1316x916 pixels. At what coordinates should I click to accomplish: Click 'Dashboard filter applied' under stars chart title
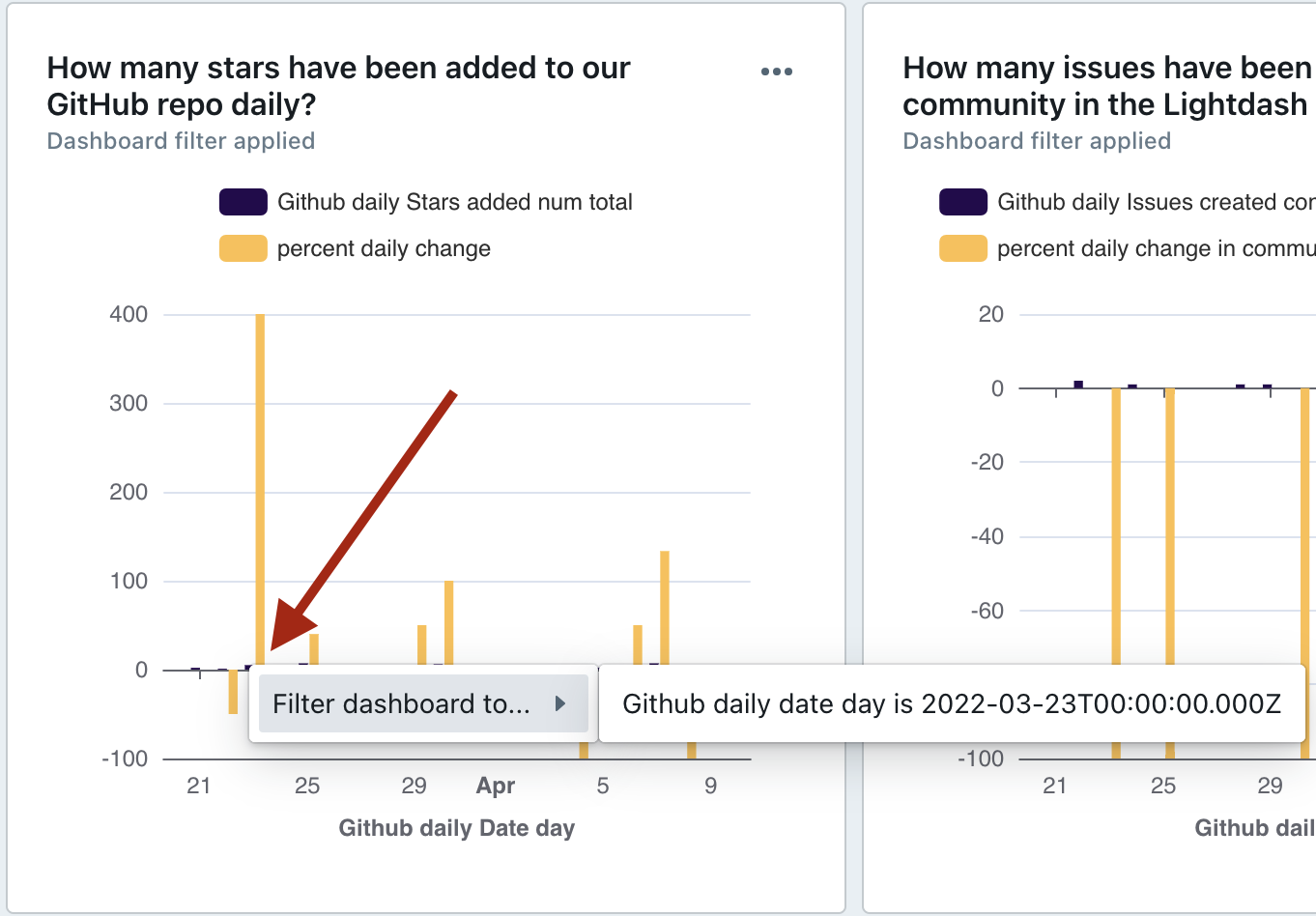[181, 141]
